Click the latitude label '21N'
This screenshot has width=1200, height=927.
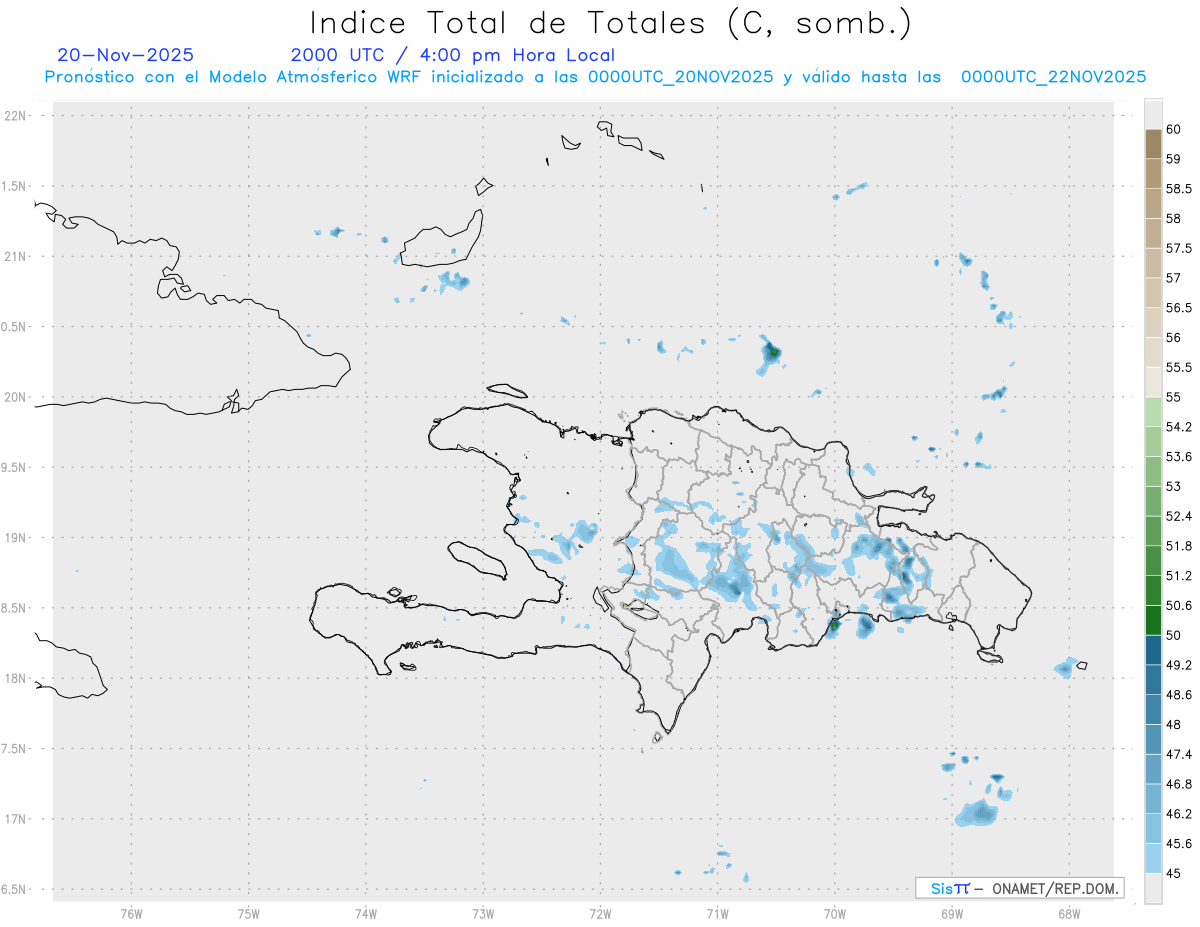point(15,256)
